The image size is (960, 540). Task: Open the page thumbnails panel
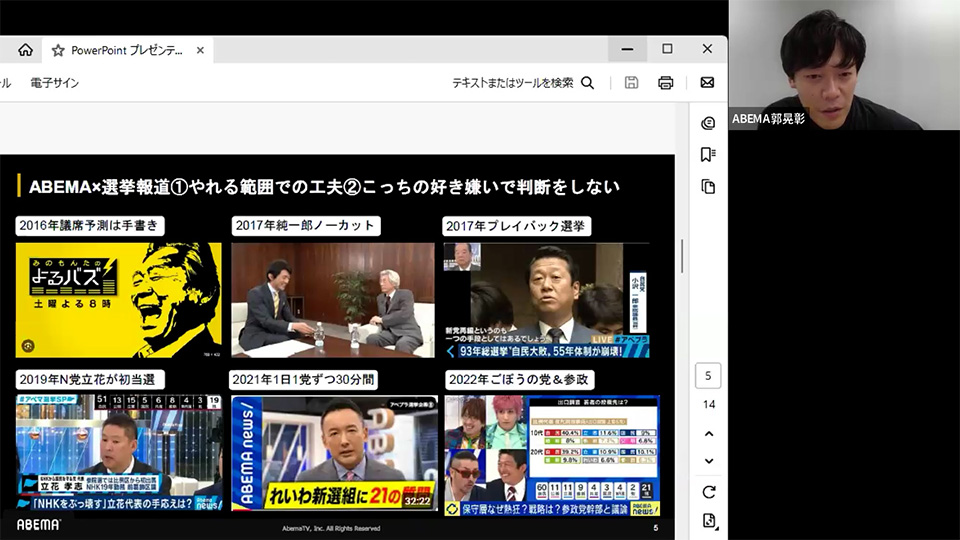tap(708, 186)
